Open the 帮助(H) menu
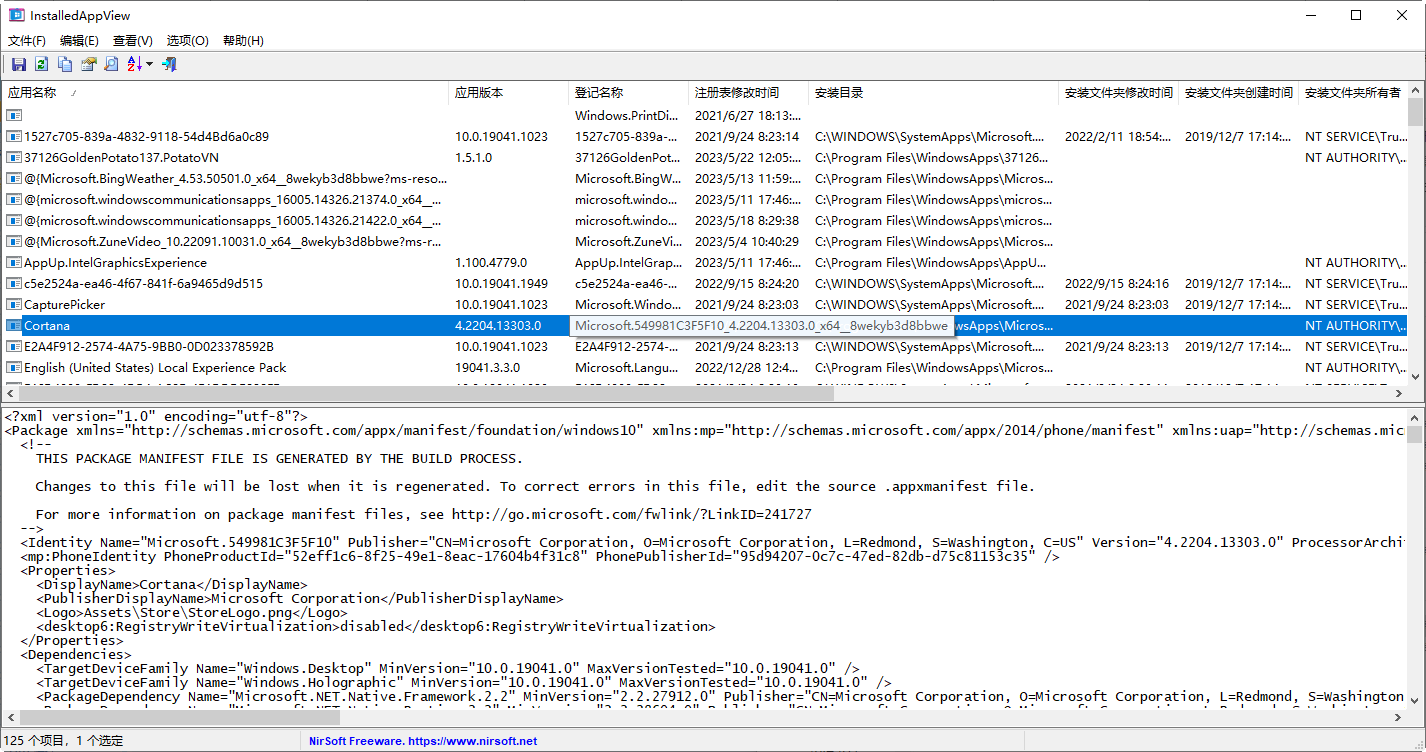The height and width of the screenshot is (752, 1426). click(x=243, y=41)
